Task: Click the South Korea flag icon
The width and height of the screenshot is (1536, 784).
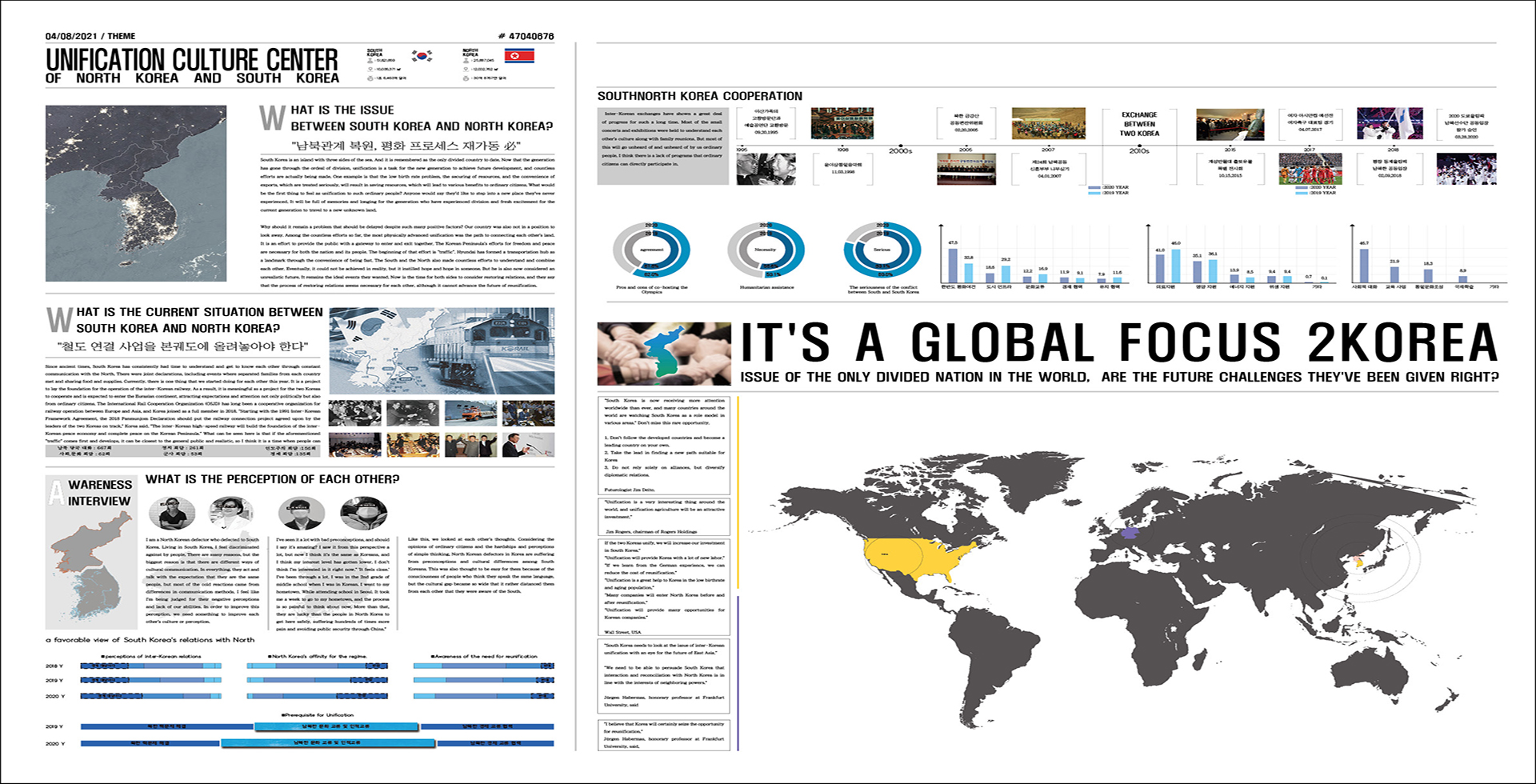Action: (422, 55)
